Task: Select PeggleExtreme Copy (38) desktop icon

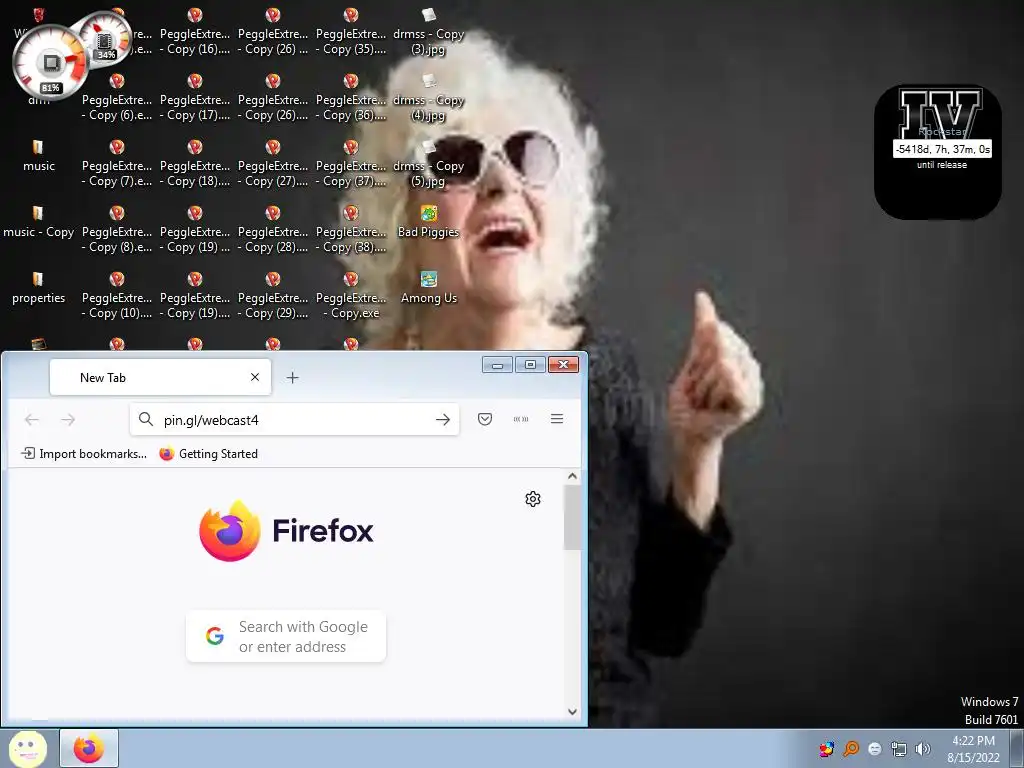Action: [351, 229]
